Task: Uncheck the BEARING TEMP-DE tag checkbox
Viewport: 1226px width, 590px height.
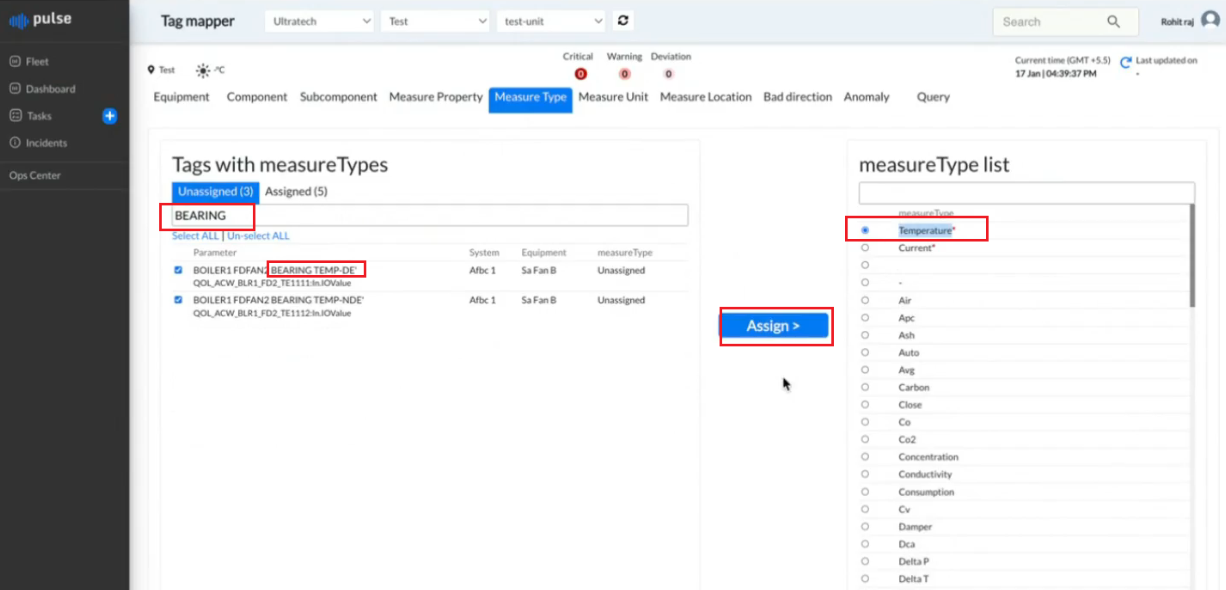Action: click(178, 270)
